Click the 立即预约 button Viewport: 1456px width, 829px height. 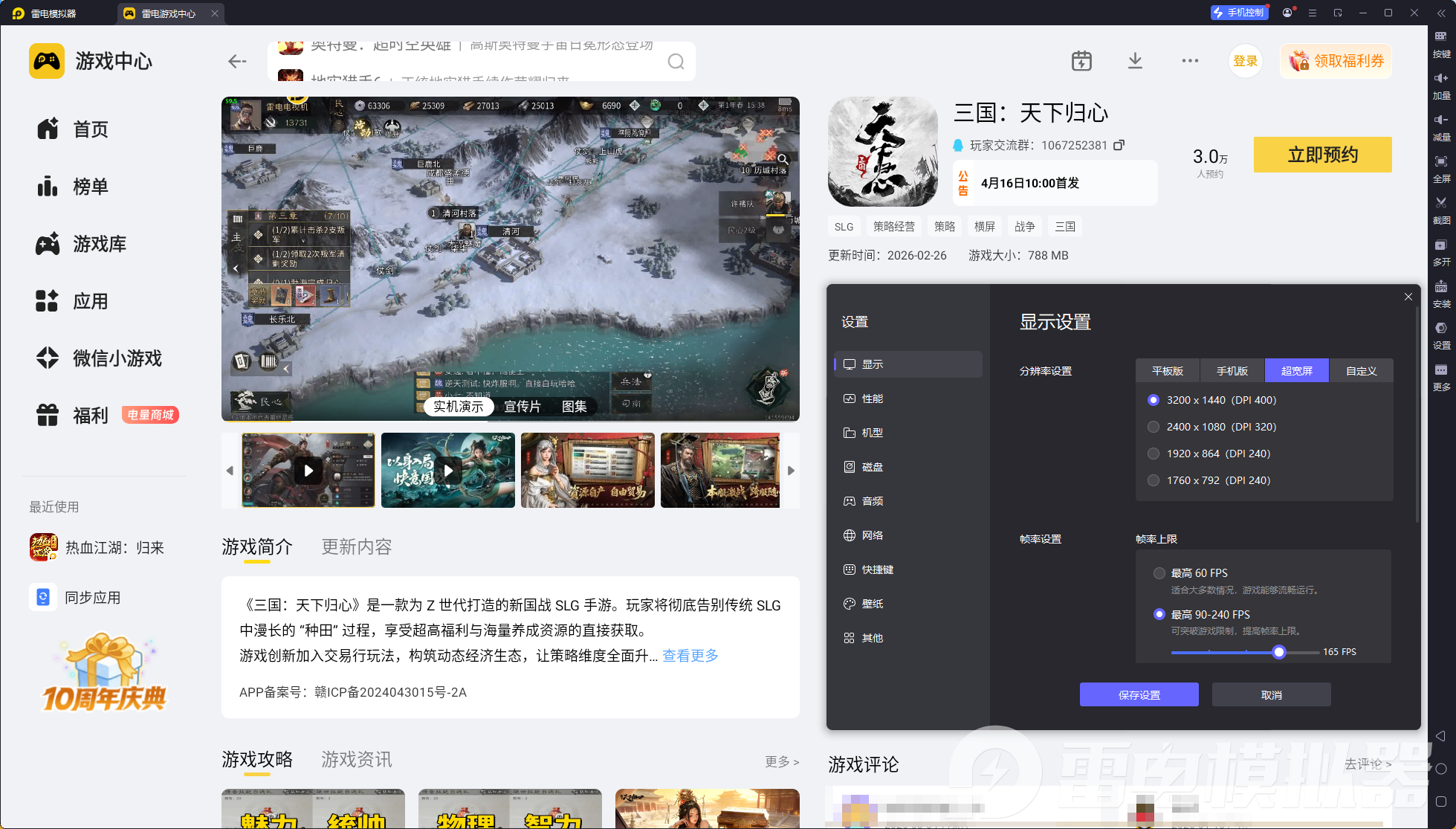tap(1322, 155)
